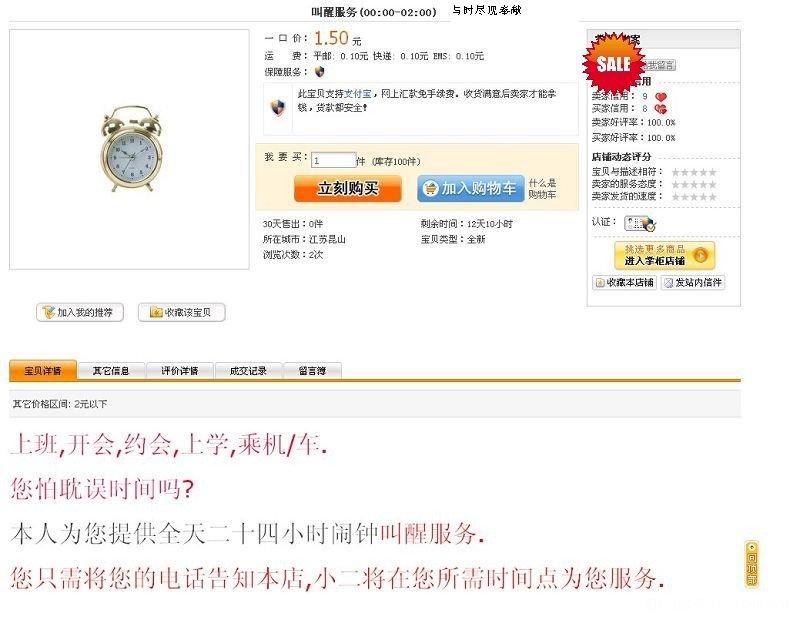Add item with 加入购物车 button
The image size is (800, 620).
coord(470,188)
